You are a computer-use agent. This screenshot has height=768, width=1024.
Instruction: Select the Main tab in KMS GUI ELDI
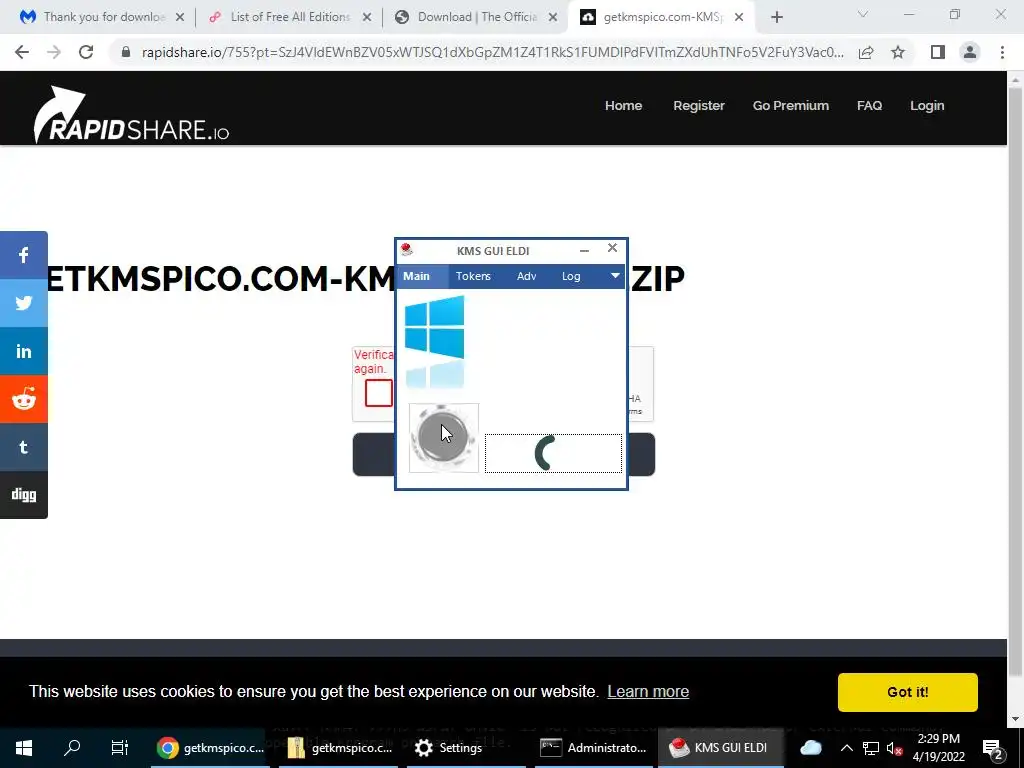pos(417,276)
